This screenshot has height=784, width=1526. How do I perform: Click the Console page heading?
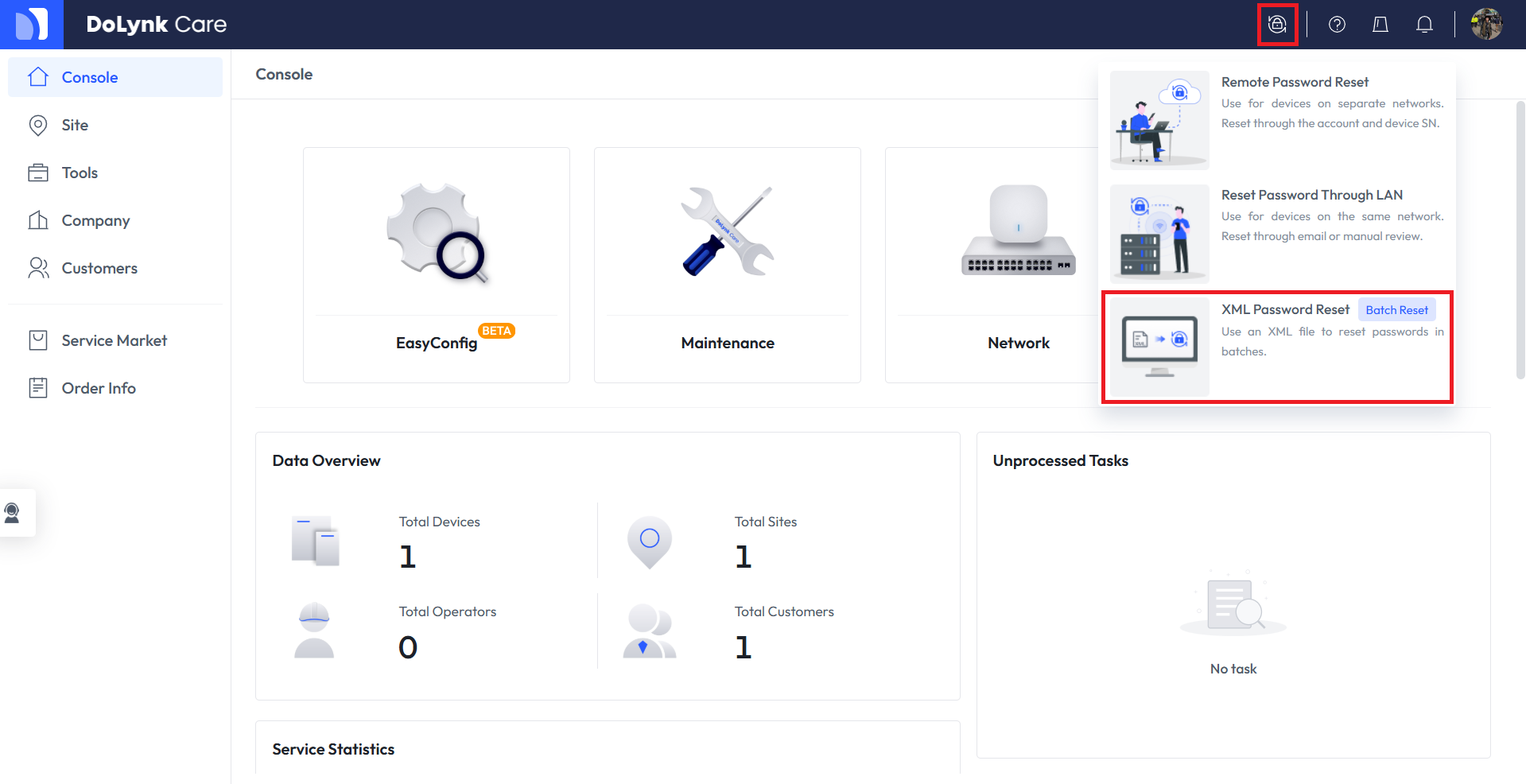coord(284,74)
